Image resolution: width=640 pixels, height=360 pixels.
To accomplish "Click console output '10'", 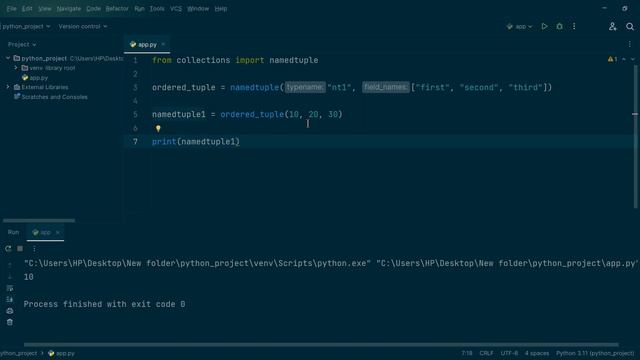I will (29, 277).
